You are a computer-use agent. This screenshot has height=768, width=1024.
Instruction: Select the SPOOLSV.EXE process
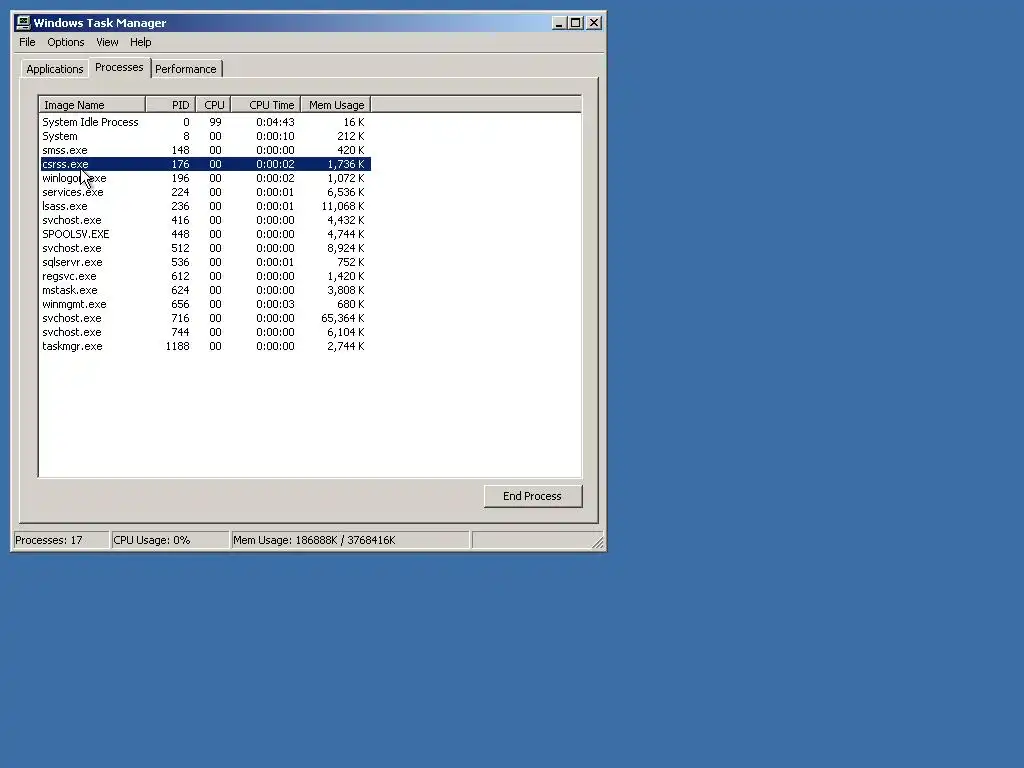pyautogui.click(x=205, y=234)
